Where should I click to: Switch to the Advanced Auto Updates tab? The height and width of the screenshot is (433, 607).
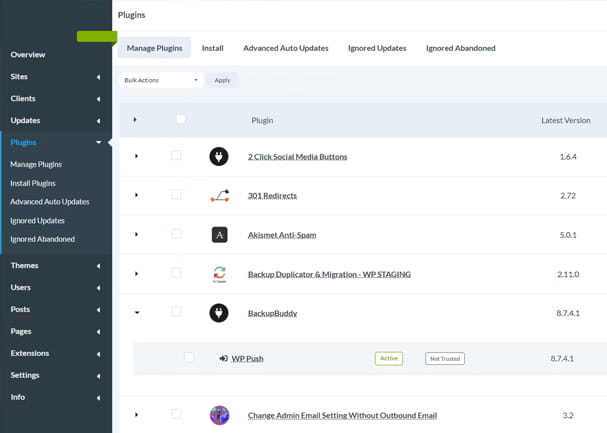286,48
